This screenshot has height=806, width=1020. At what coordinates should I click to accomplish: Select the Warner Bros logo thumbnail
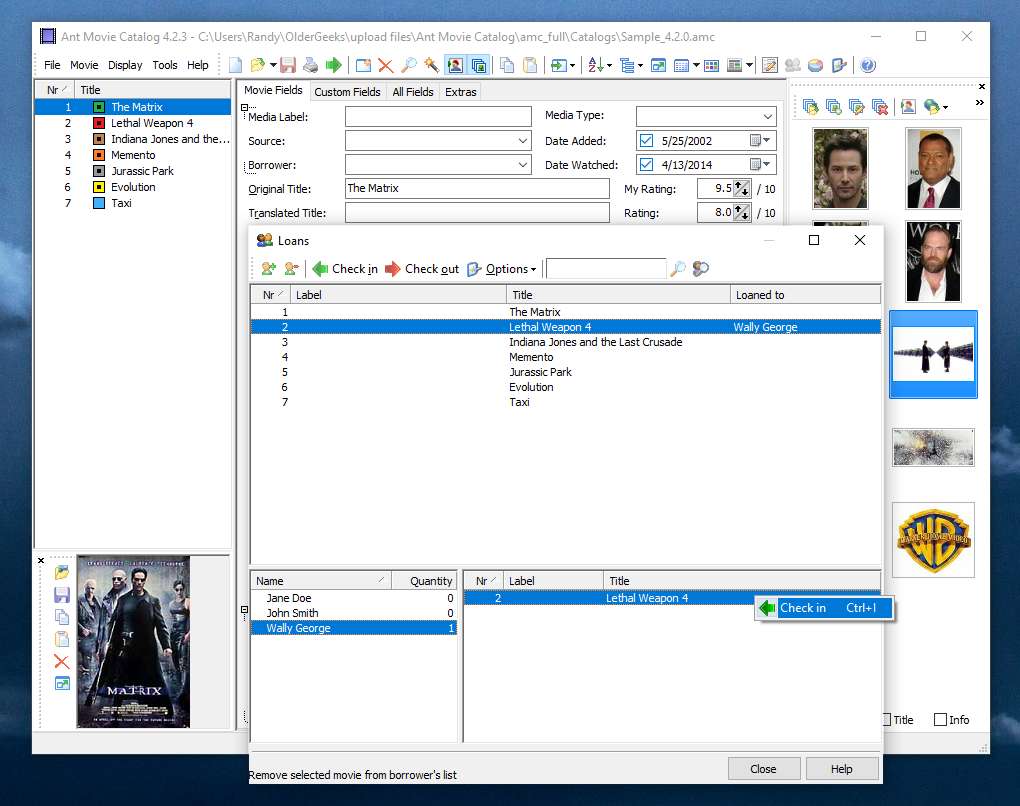tap(933, 540)
